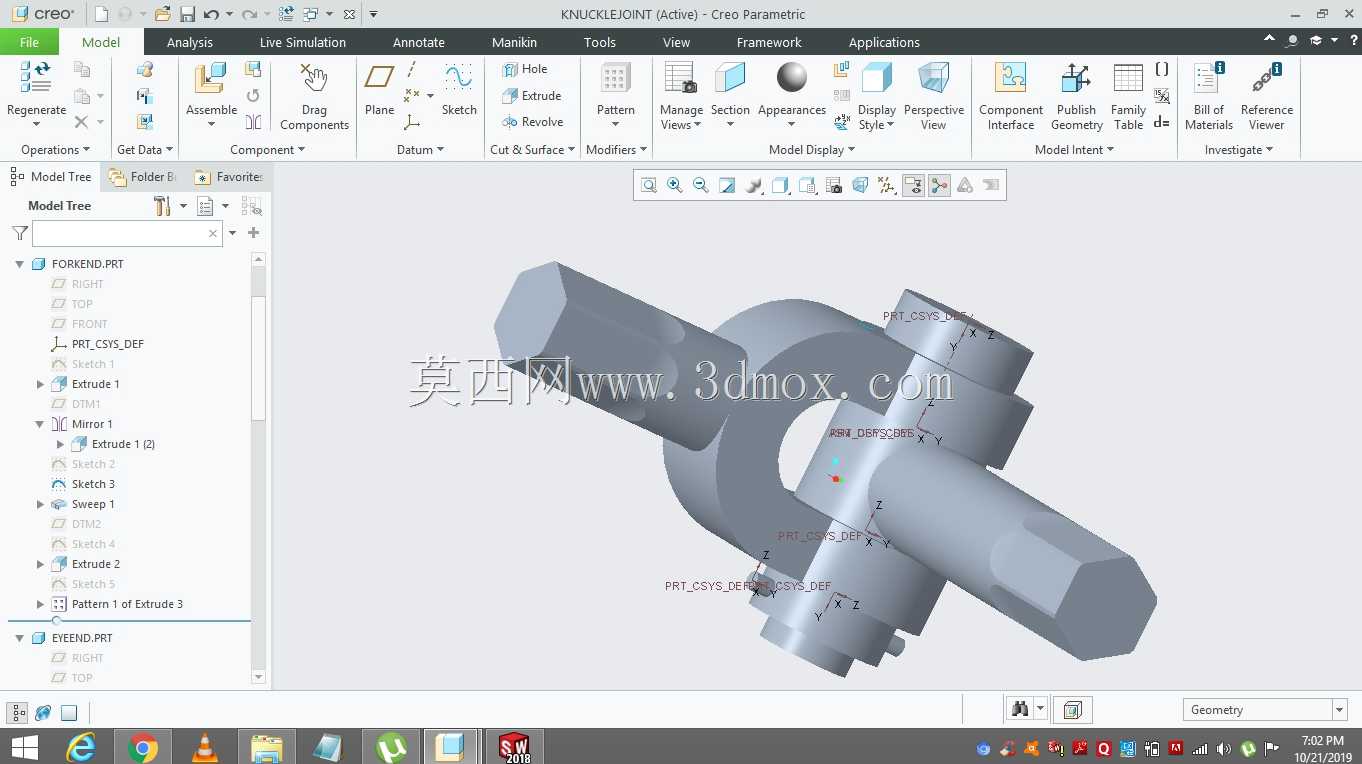1362x764 pixels.
Task: Click the New file icon
Action: pos(101,14)
